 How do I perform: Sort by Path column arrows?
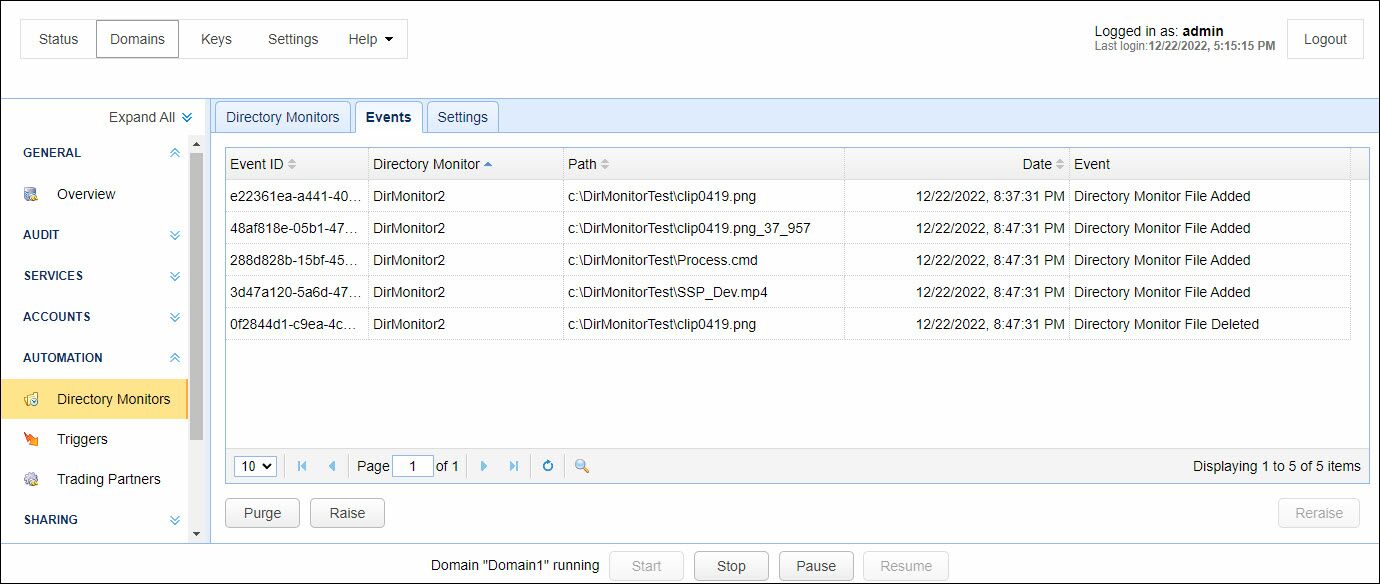click(605, 164)
